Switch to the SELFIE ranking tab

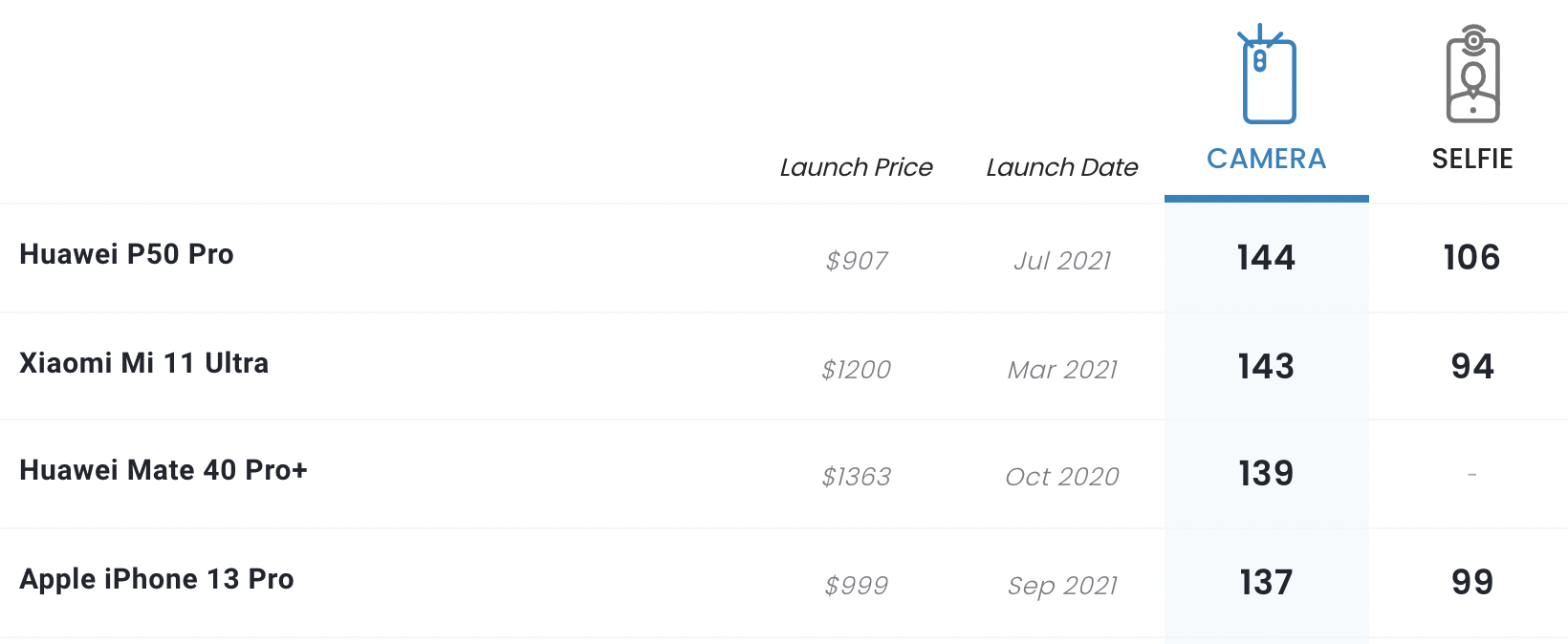pyautogui.click(x=1472, y=159)
